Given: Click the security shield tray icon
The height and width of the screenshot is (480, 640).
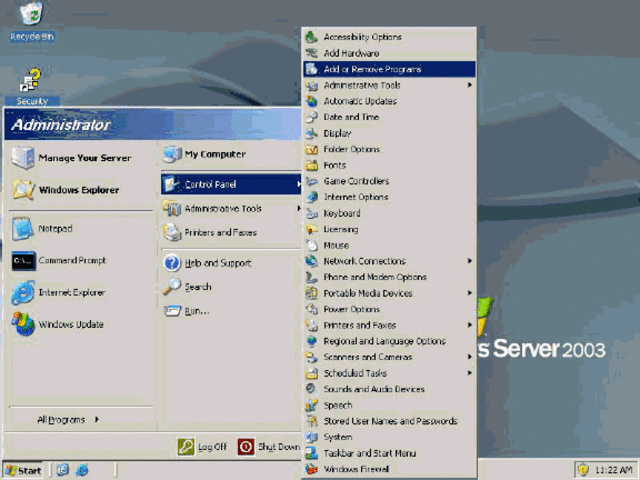Looking at the screenshot, I should 583,470.
